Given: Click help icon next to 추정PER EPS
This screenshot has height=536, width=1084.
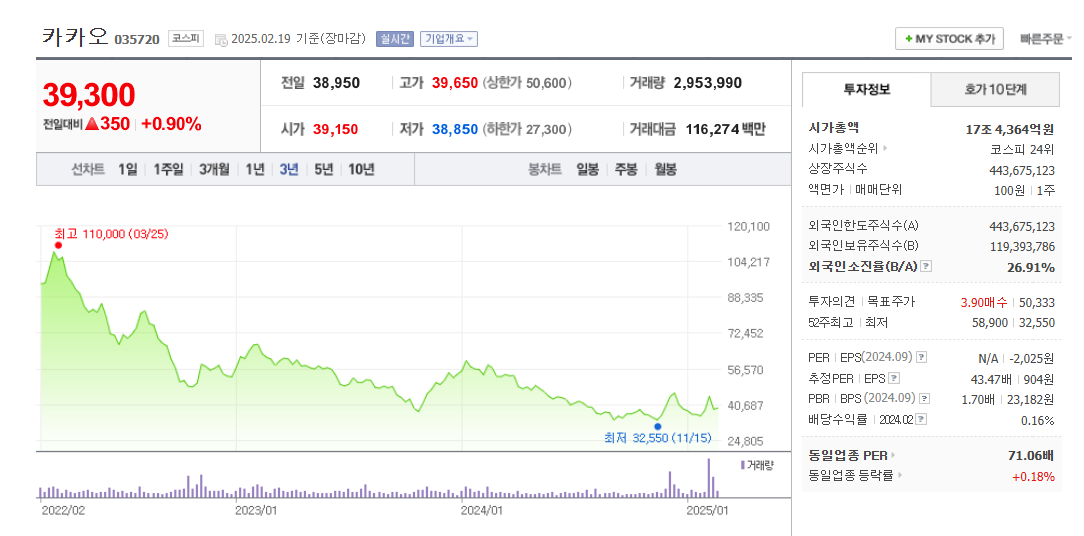Looking at the screenshot, I should [894, 378].
